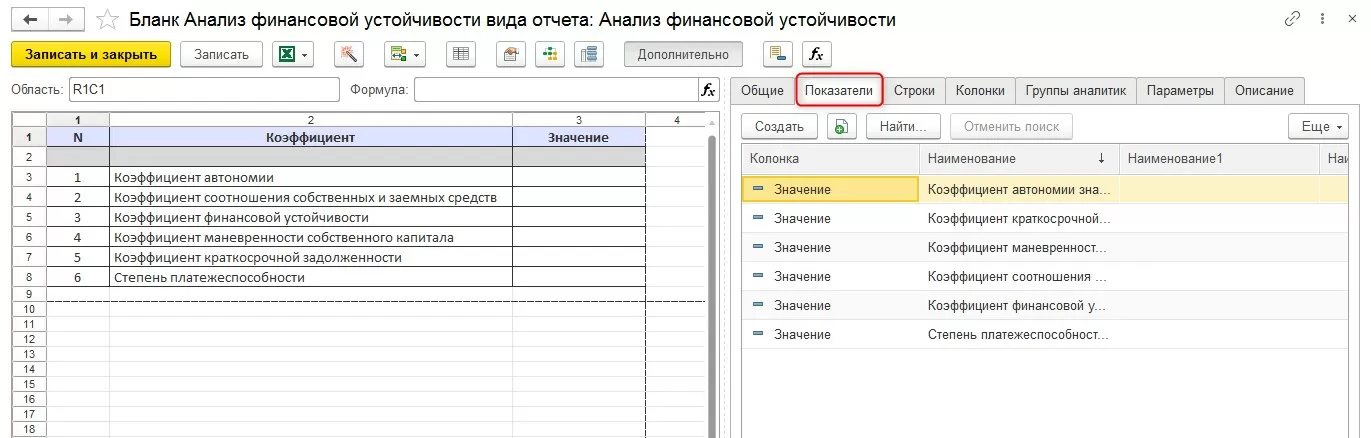The image size is (1371, 438).
Task: Click the Отменить поиск button
Action: pyautogui.click(x=1011, y=126)
